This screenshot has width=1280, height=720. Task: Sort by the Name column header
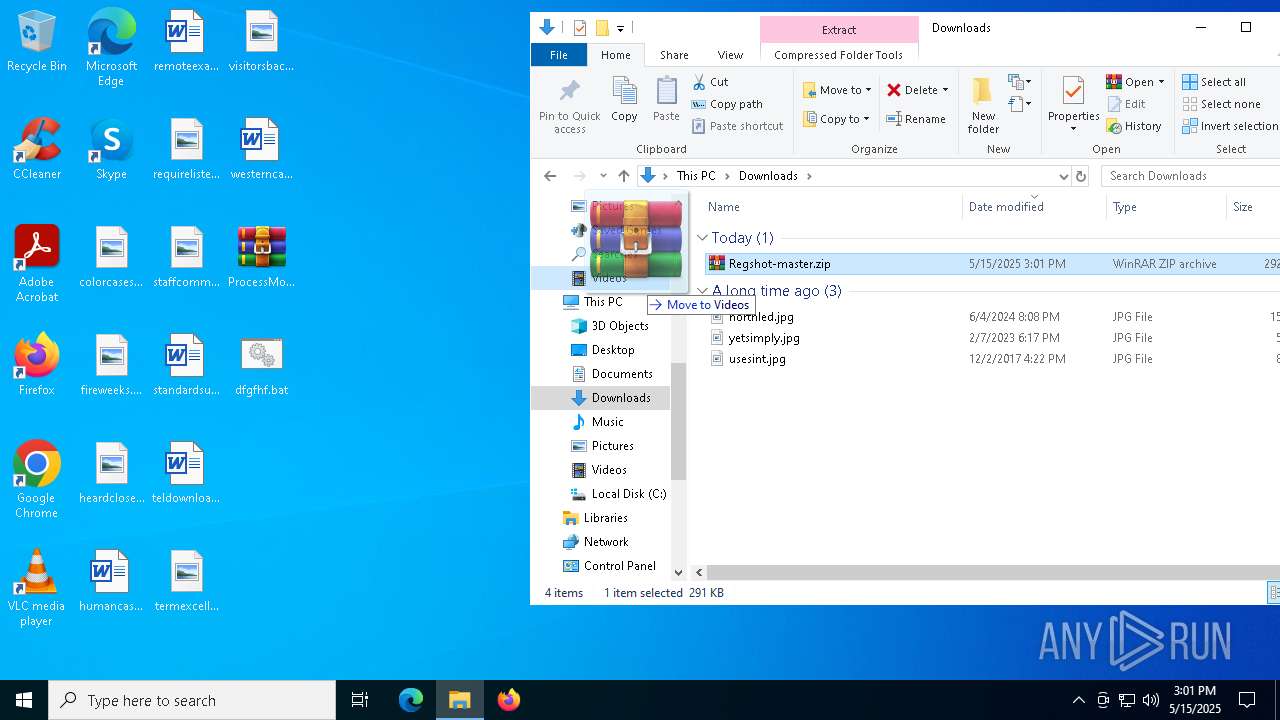[723, 207]
